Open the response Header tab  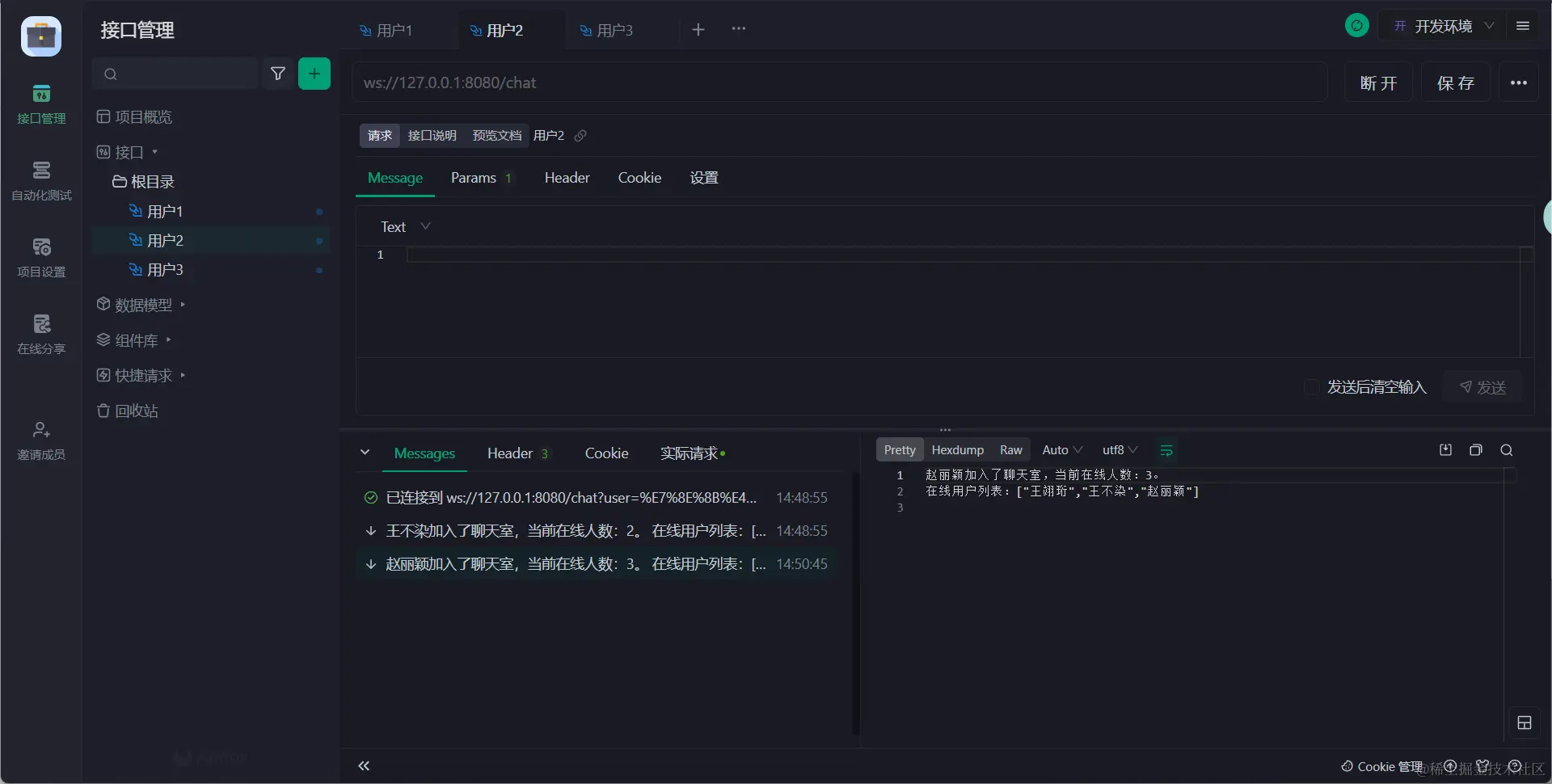pyautogui.click(x=517, y=453)
